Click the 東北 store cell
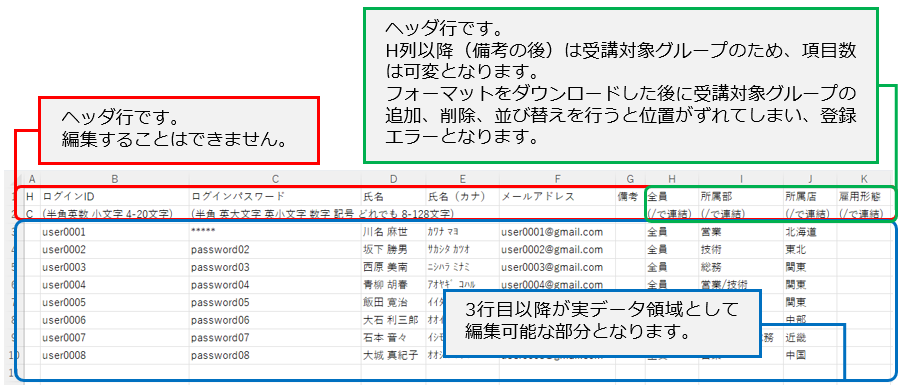Screen dimensions: 902x388 pyautogui.click(x=810, y=250)
